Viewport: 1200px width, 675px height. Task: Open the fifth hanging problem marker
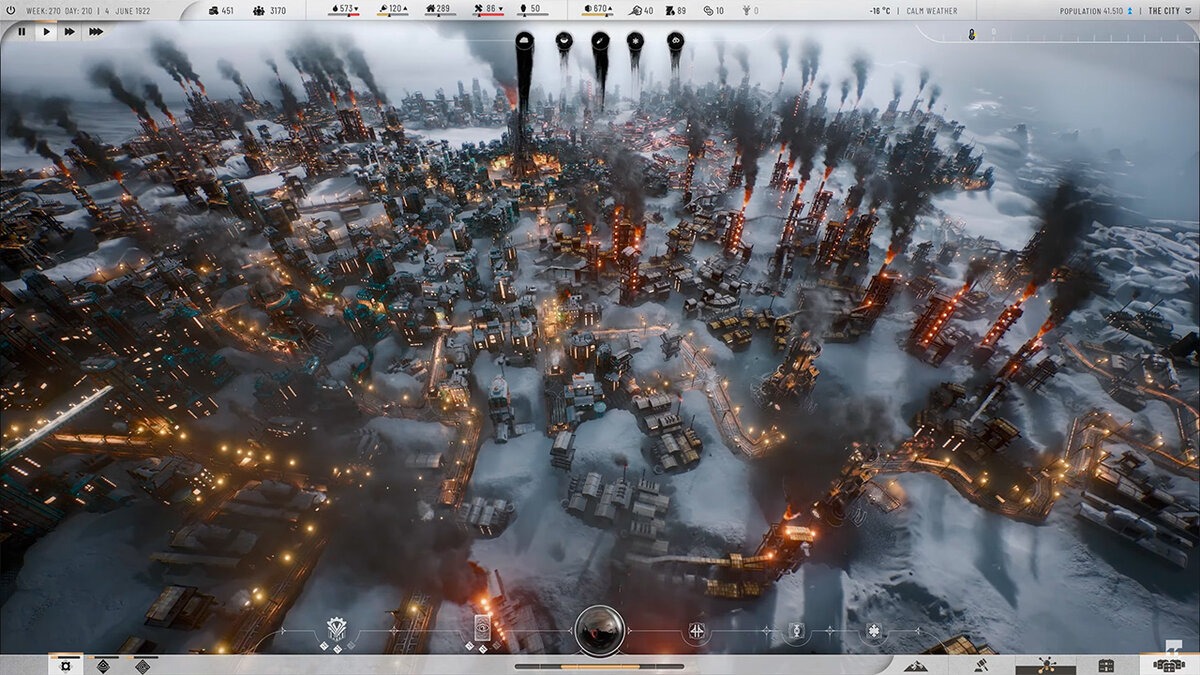point(675,41)
